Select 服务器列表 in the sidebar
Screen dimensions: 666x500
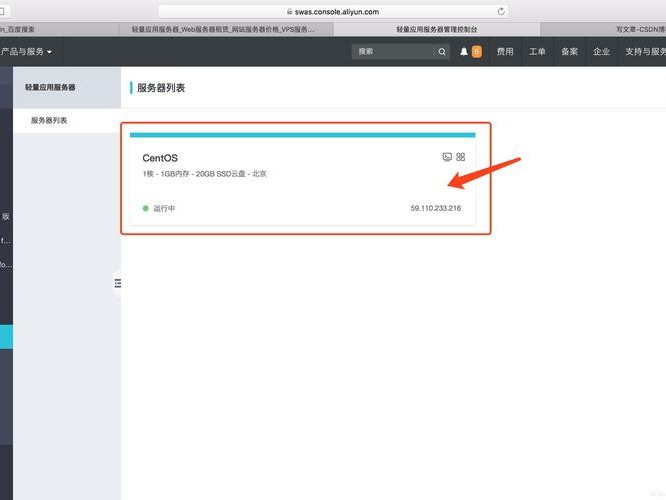click(x=67, y=120)
